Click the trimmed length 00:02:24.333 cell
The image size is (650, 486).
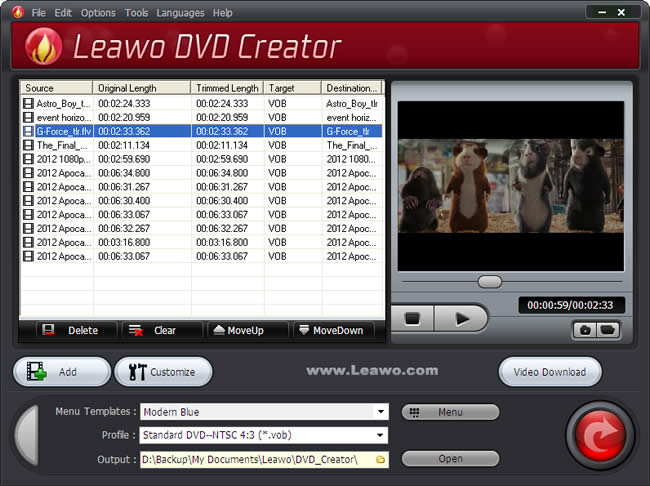(222, 103)
